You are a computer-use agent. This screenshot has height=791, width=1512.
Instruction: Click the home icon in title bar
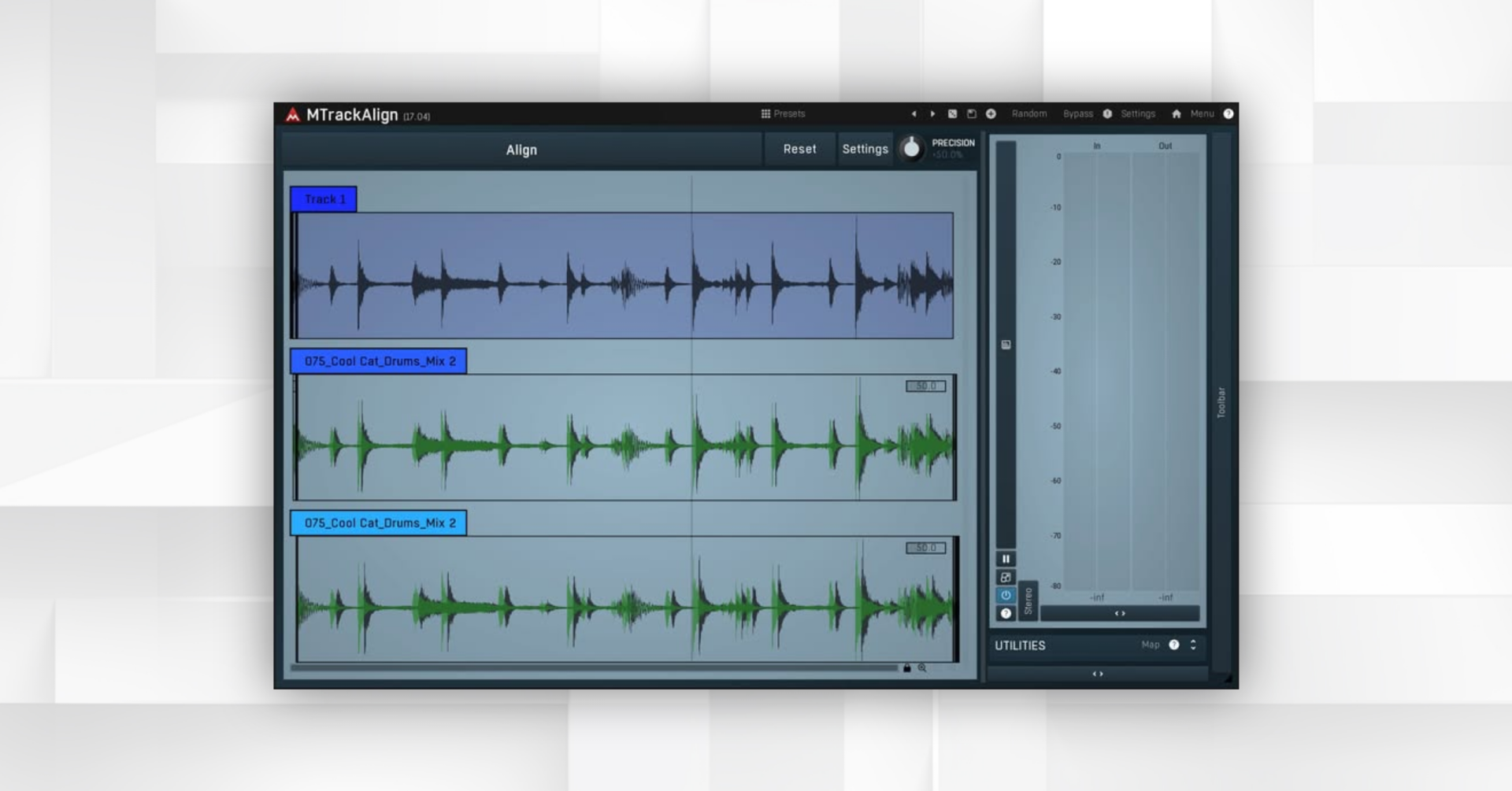[1177, 114]
